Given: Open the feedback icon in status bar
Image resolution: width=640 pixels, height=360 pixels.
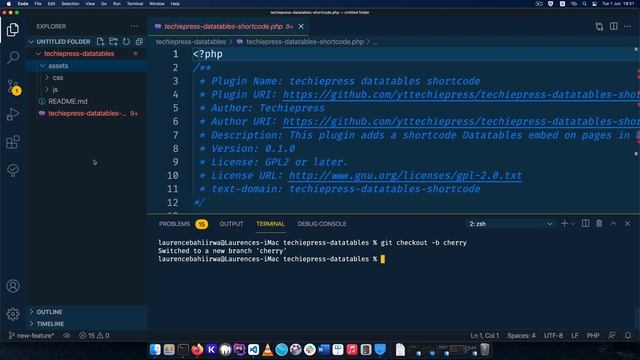Looking at the screenshot, I should tap(612, 336).
